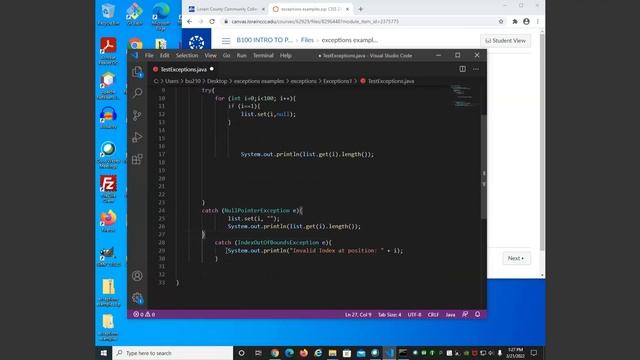Click the Type here to search taskbar box
The width and height of the screenshot is (640, 360).
[172, 353]
